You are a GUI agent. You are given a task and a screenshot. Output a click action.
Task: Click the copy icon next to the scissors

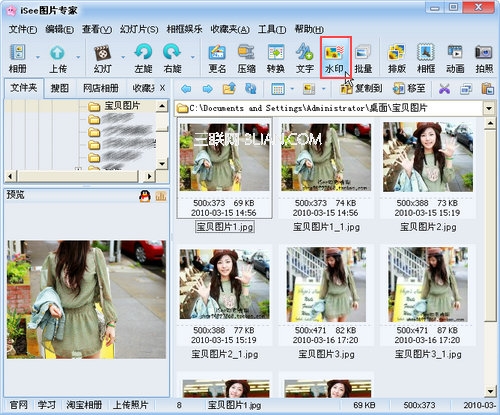tap(466, 89)
